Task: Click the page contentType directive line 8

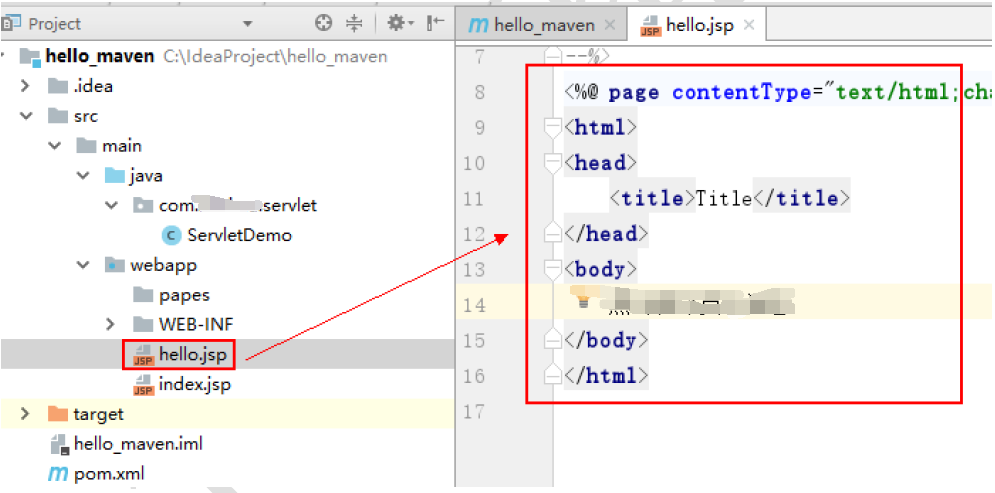Action: tap(779, 93)
